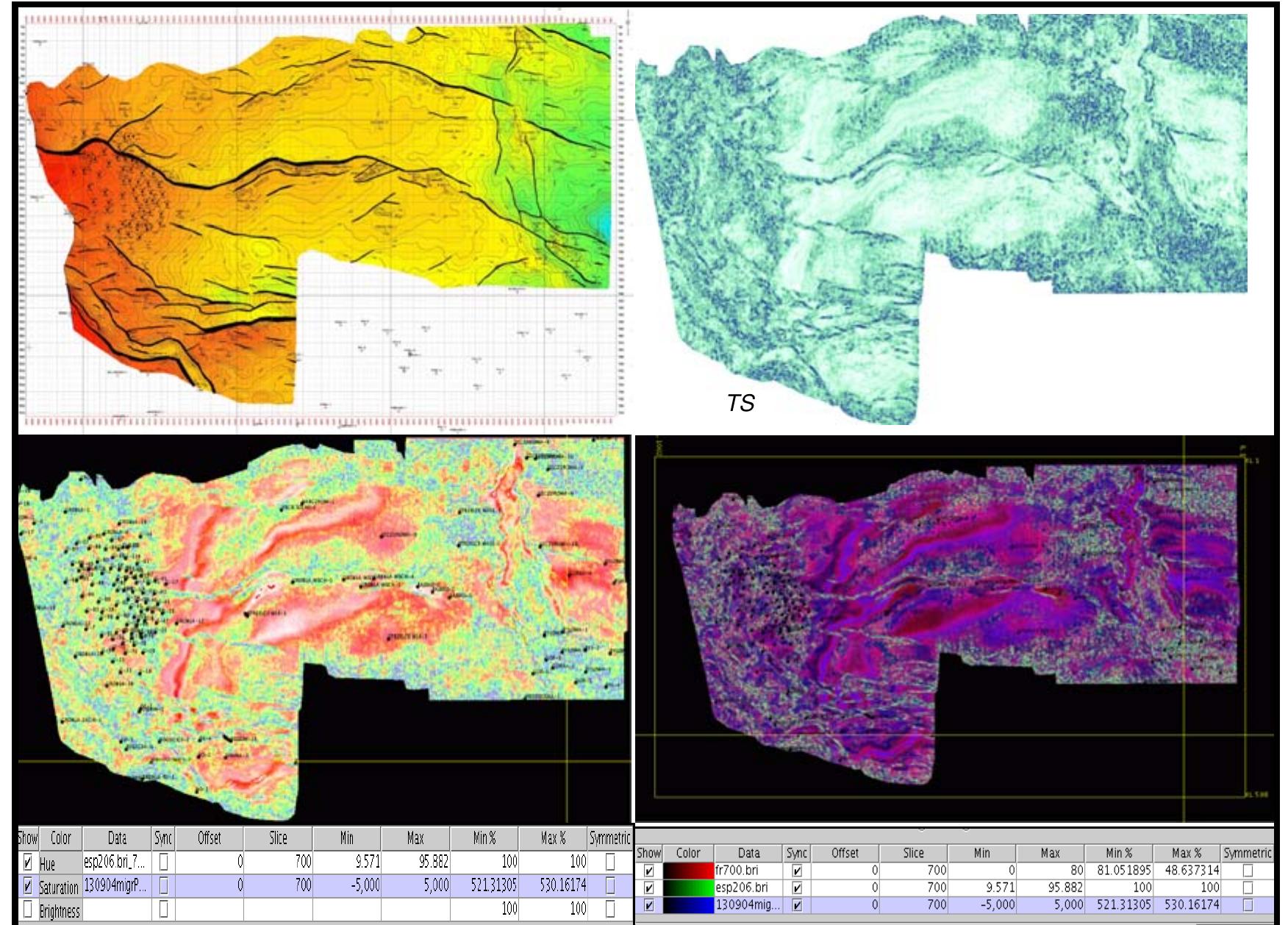
Task: Toggle Show checkbox beside the blue color swatch
Action: pyautogui.click(x=649, y=905)
